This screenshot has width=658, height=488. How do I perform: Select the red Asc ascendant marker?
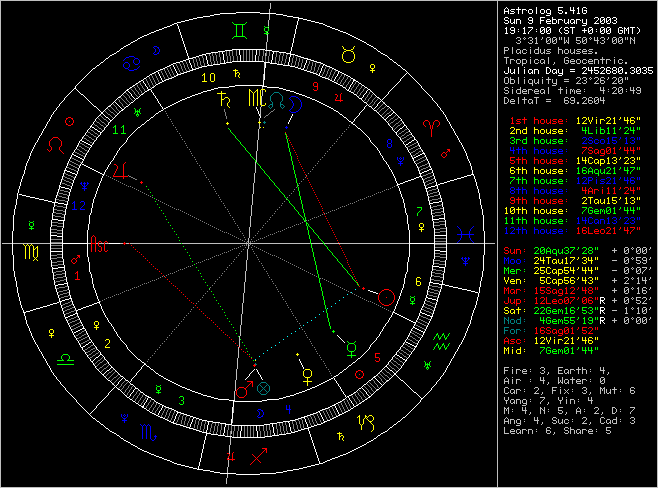click(99, 244)
